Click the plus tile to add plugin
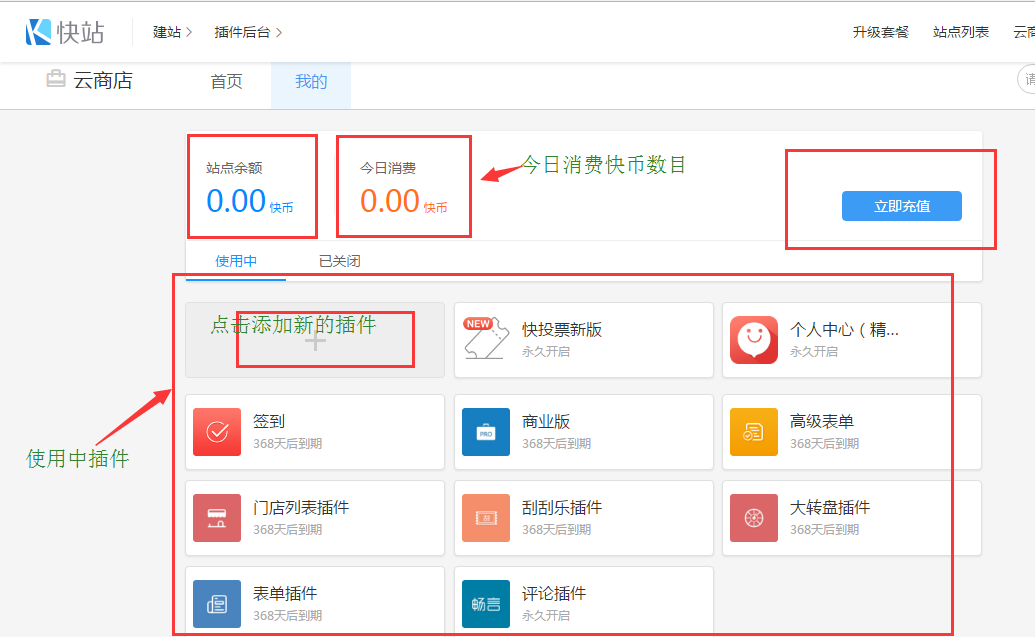Image resolution: width=1035 pixels, height=637 pixels. tap(315, 341)
